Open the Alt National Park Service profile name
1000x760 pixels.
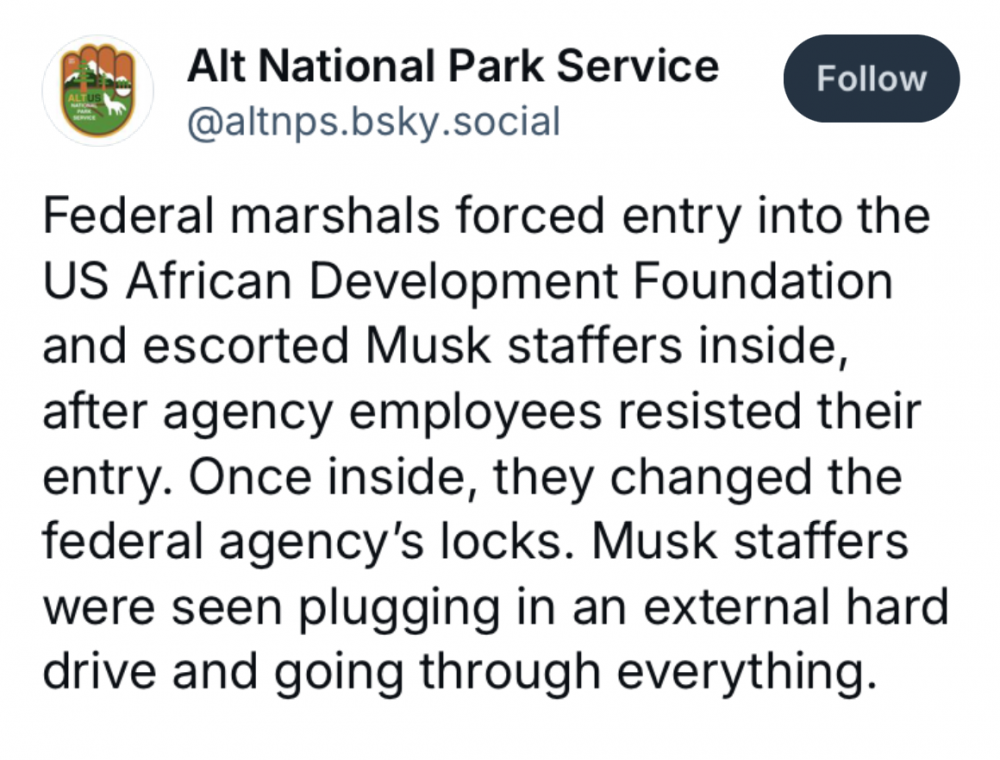coord(452,67)
